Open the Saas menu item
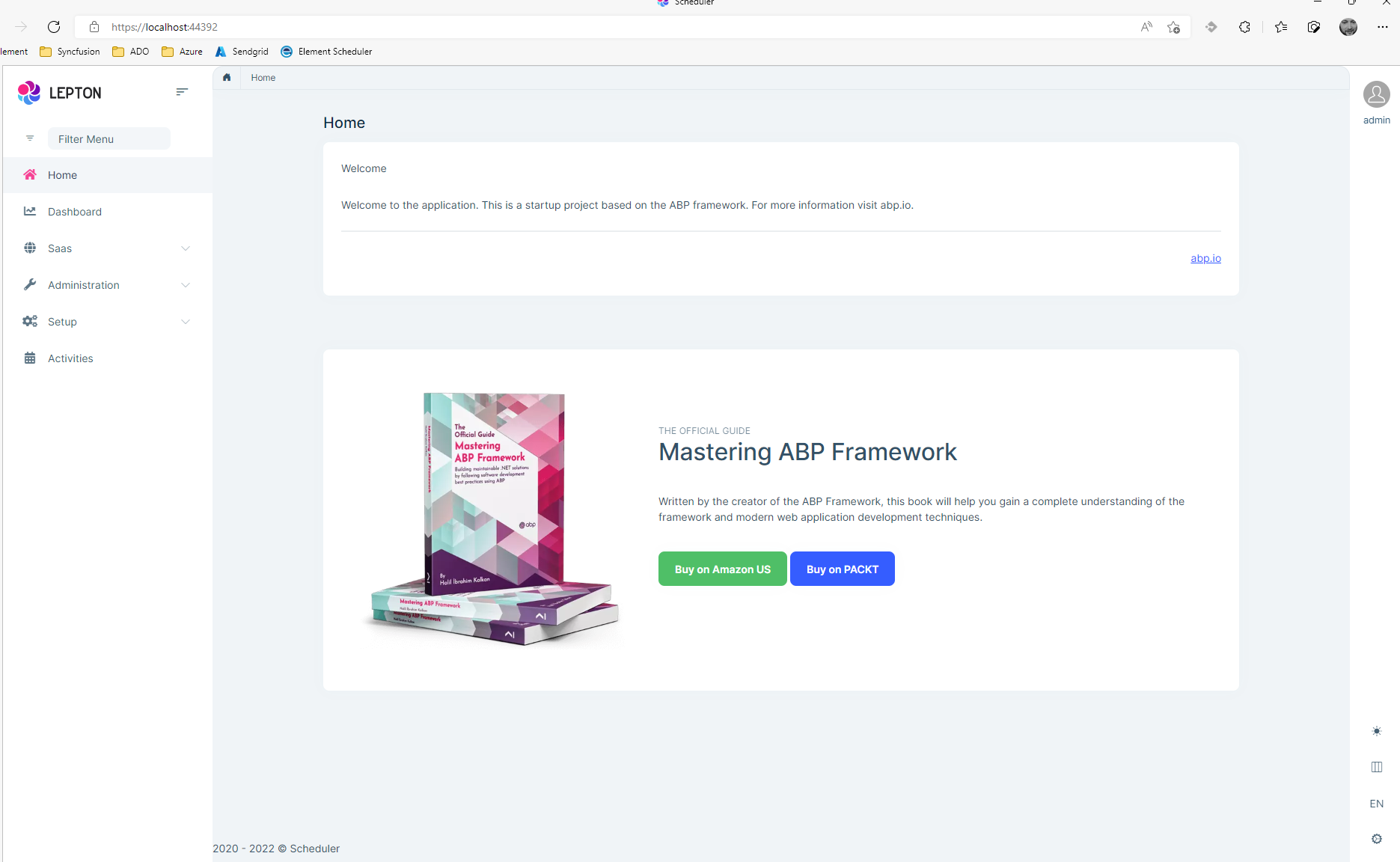Viewport: 1400px width, 862px height. point(108,248)
